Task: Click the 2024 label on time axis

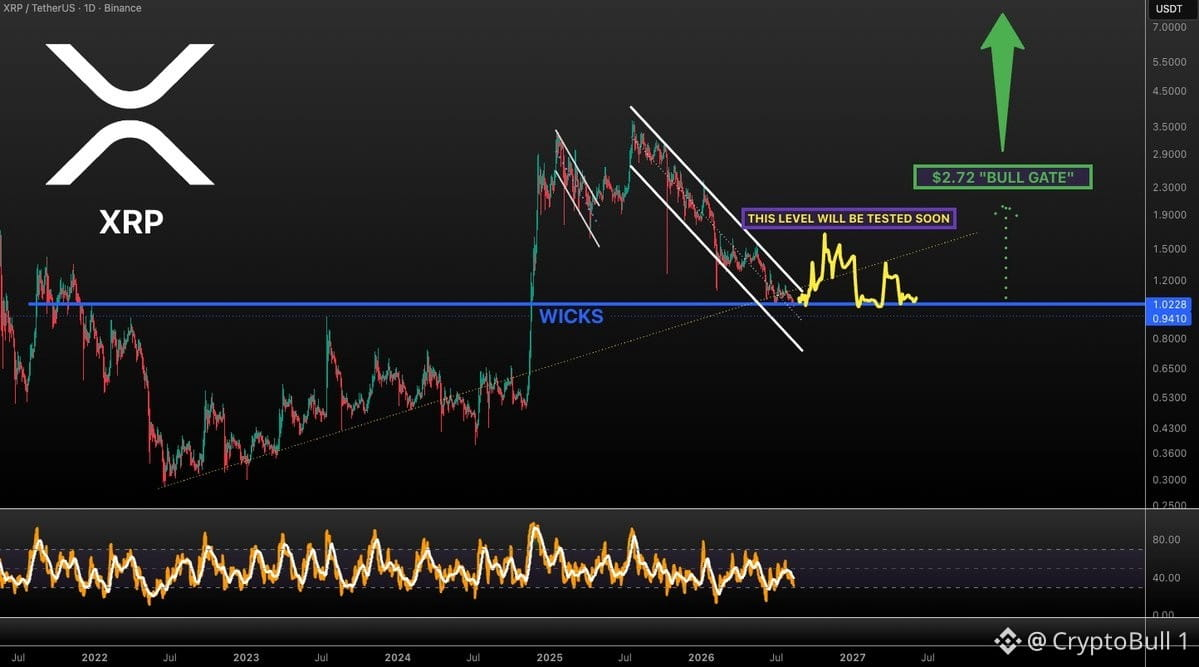Action: coord(398,657)
